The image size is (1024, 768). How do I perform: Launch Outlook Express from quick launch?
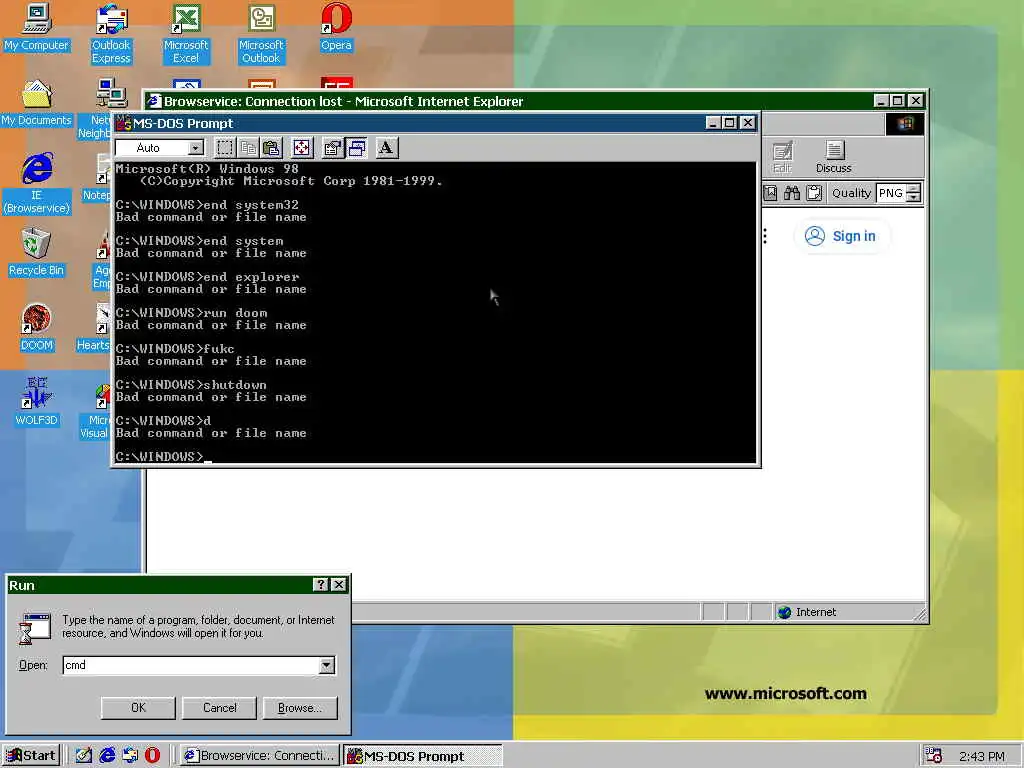pyautogui.click(x=130, y=756)
